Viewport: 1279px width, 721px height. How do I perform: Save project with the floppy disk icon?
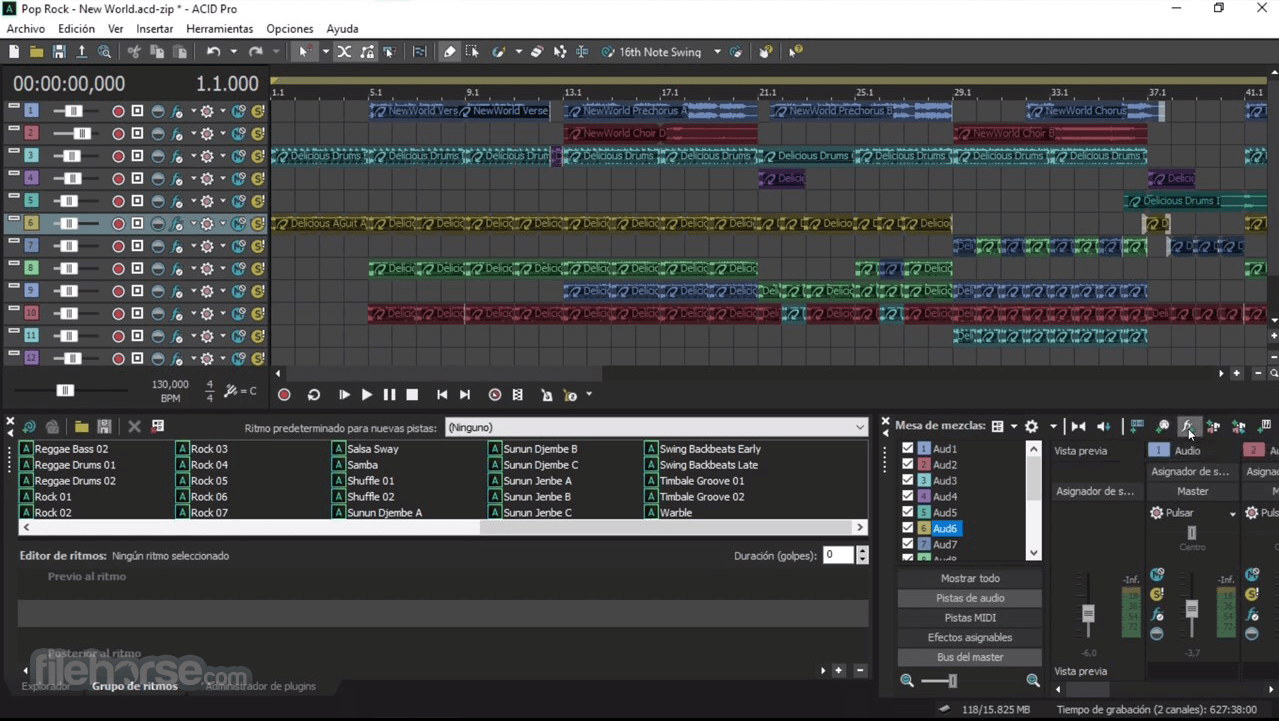59,52
